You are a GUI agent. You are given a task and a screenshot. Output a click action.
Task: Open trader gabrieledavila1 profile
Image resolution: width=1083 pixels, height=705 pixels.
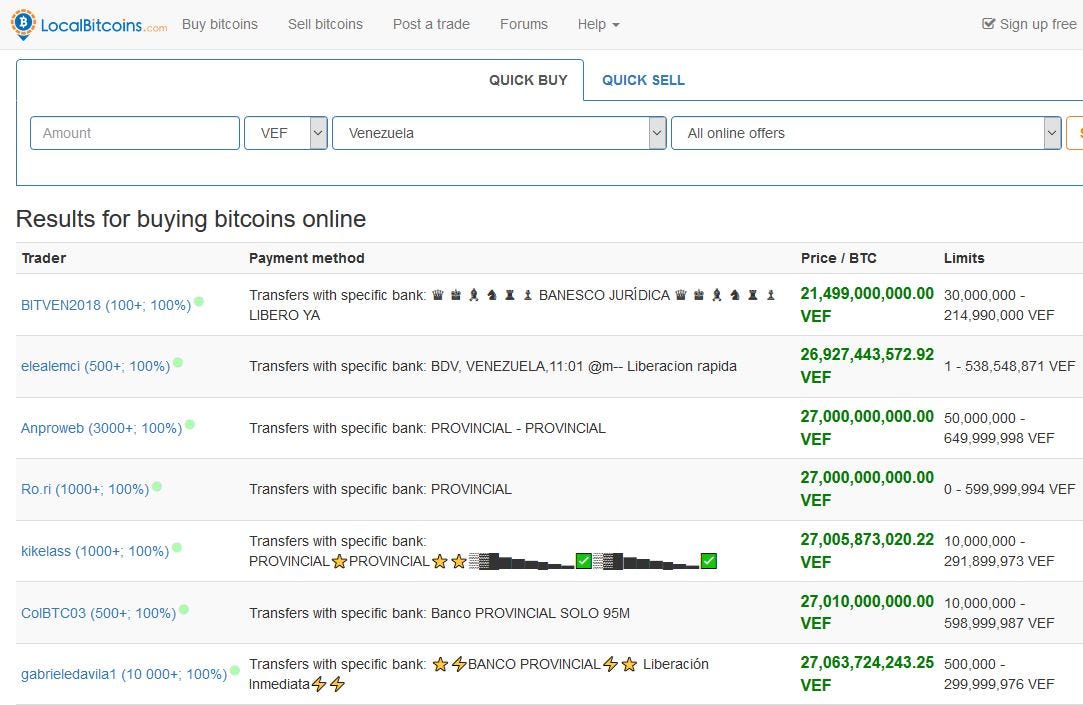click(x=124, y=674)
